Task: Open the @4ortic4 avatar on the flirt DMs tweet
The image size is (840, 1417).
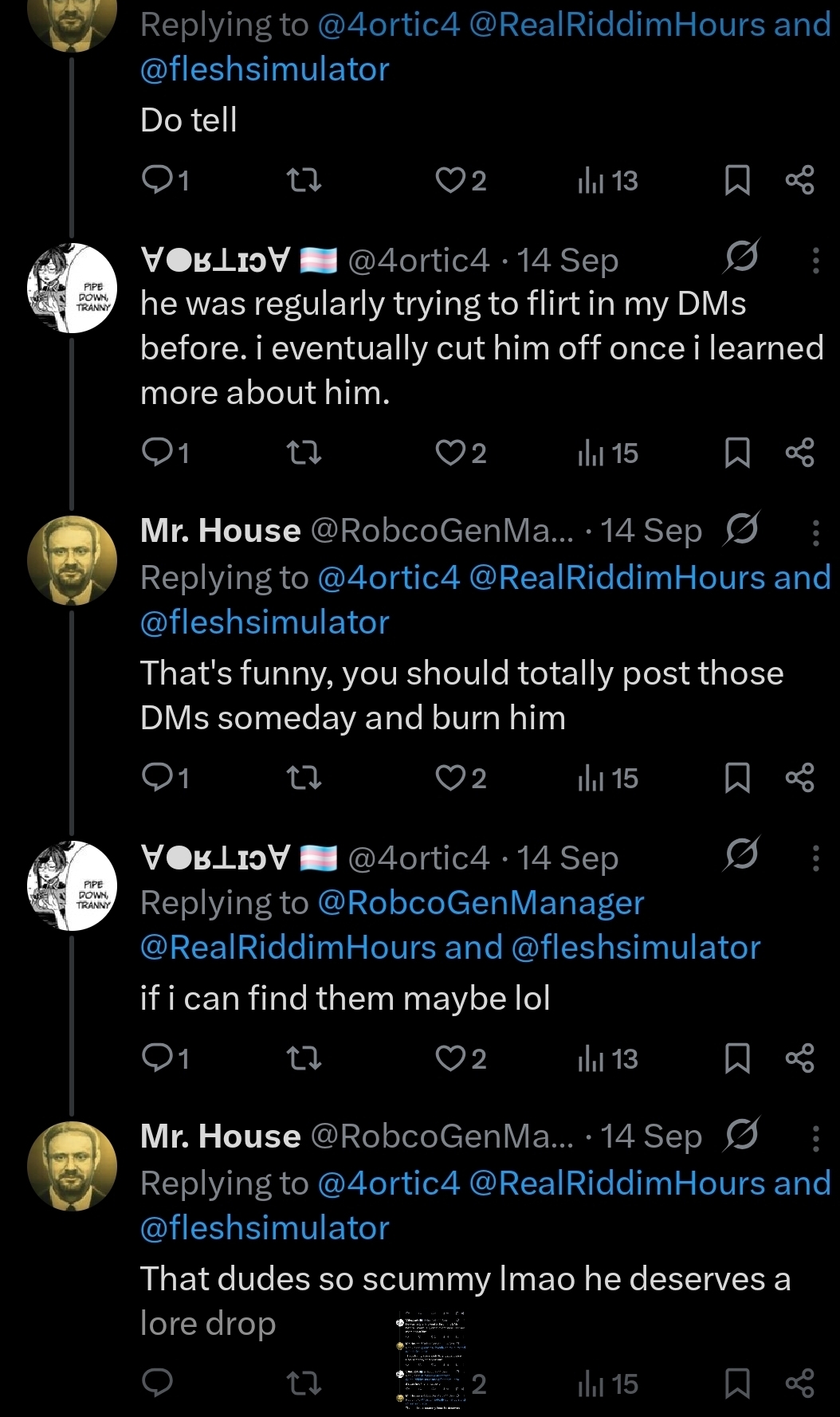Action: [x=72, y=288]
